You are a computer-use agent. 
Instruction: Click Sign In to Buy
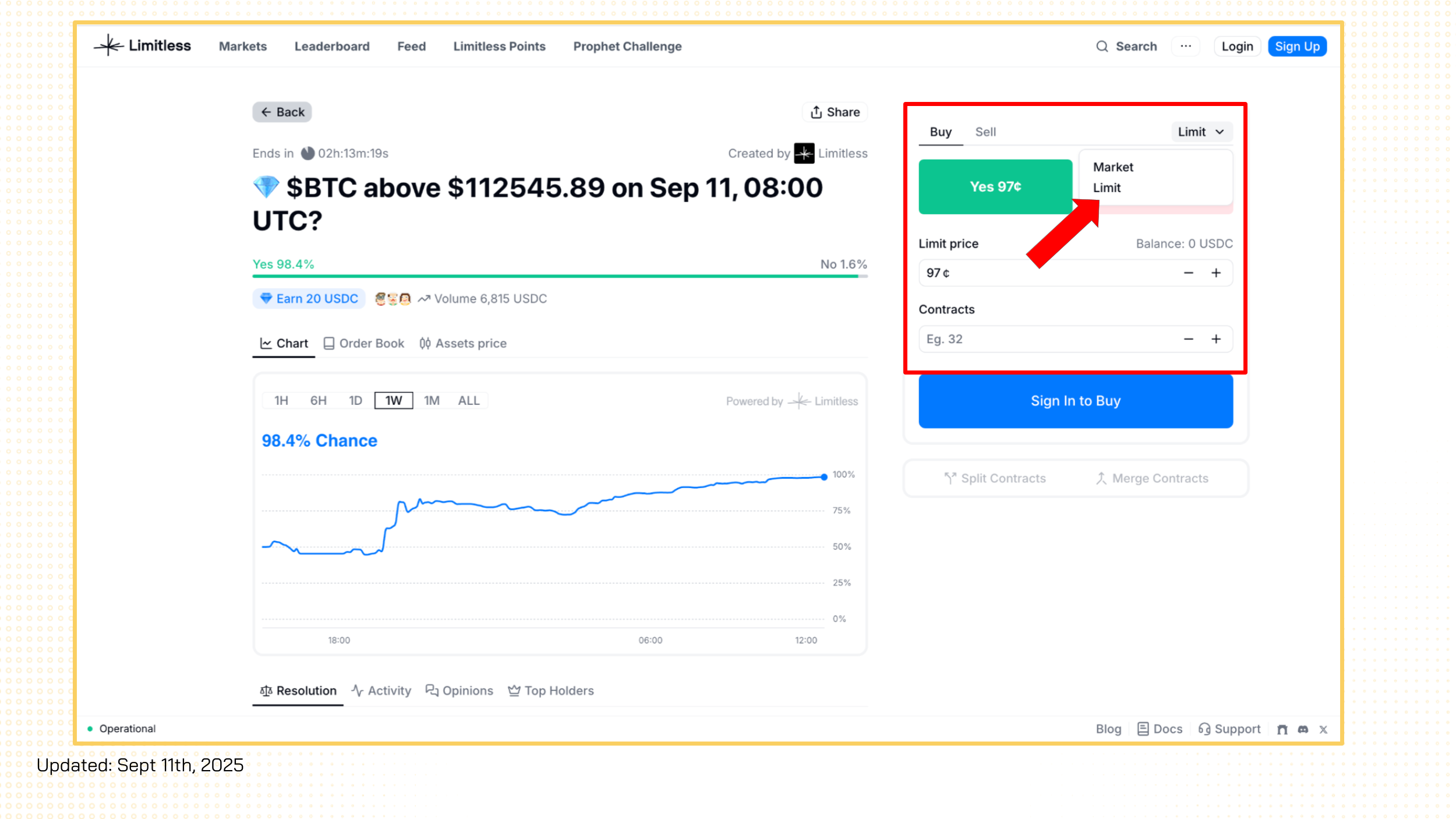pos(1075,401)
